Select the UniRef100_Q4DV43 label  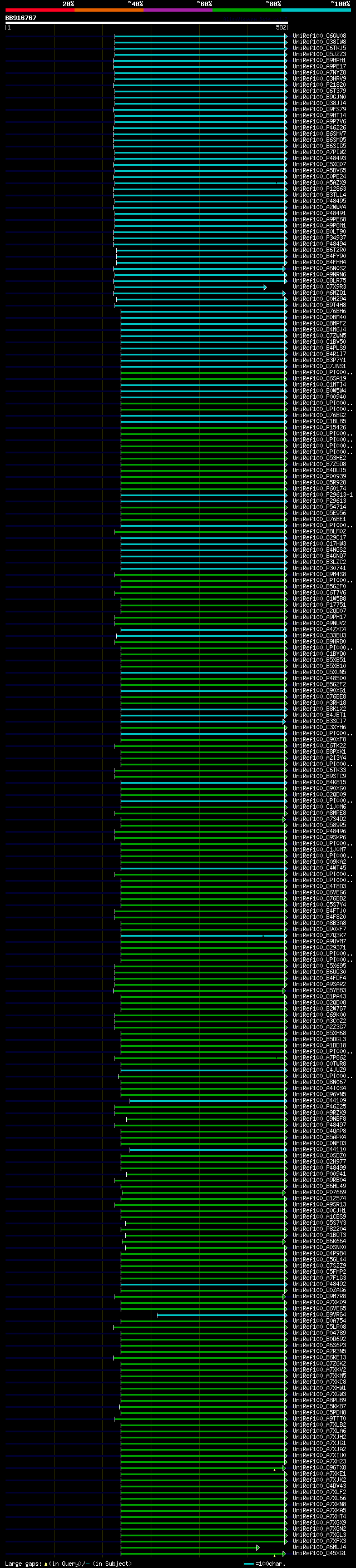(x=319, y=1486)
